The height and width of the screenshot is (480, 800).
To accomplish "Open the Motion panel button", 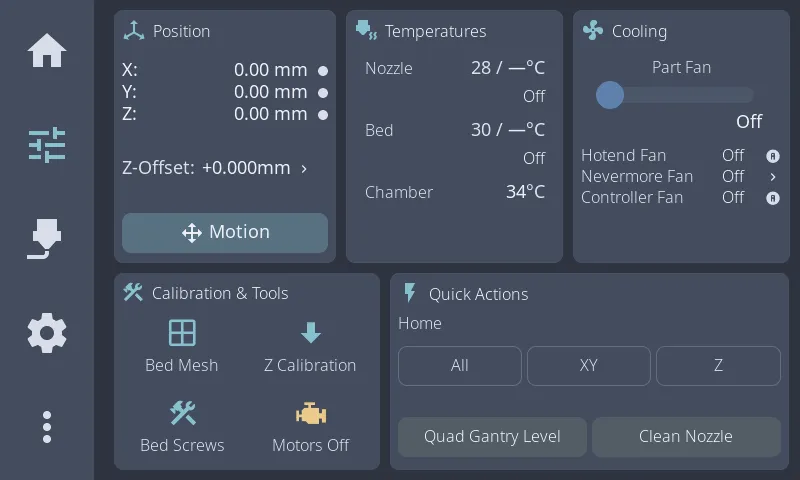I will point(225,233).
